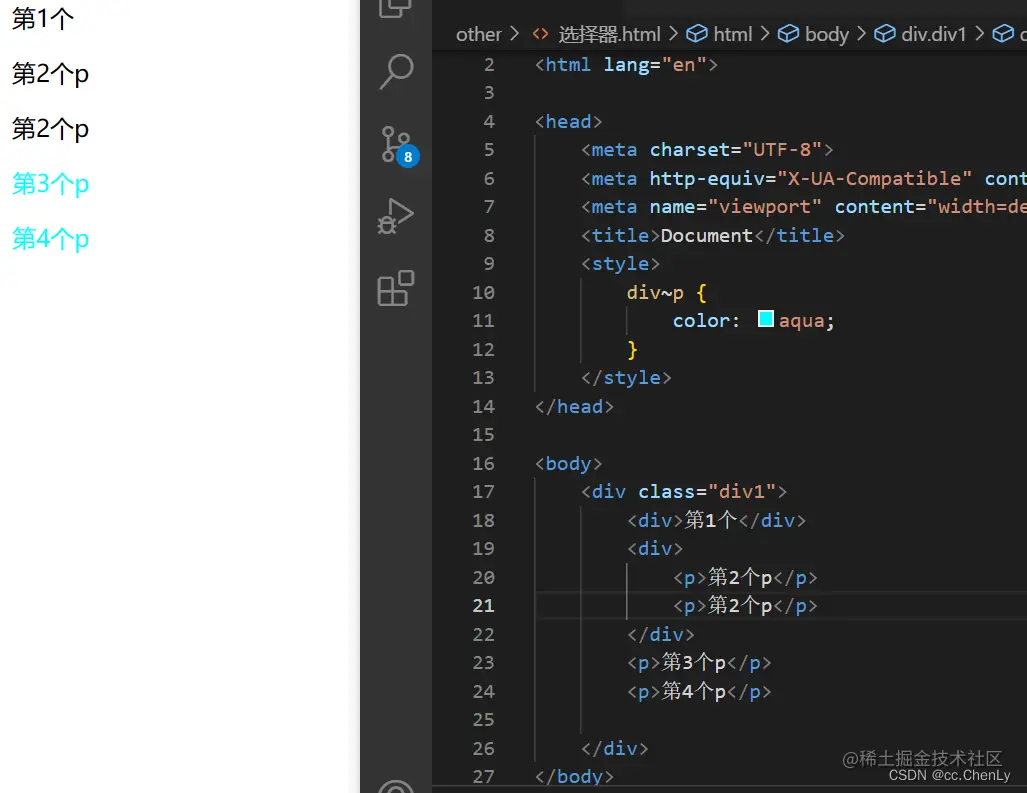Open the Explorer view in activity bar
Screen dimensions: 1027x793
coord(396,8)
